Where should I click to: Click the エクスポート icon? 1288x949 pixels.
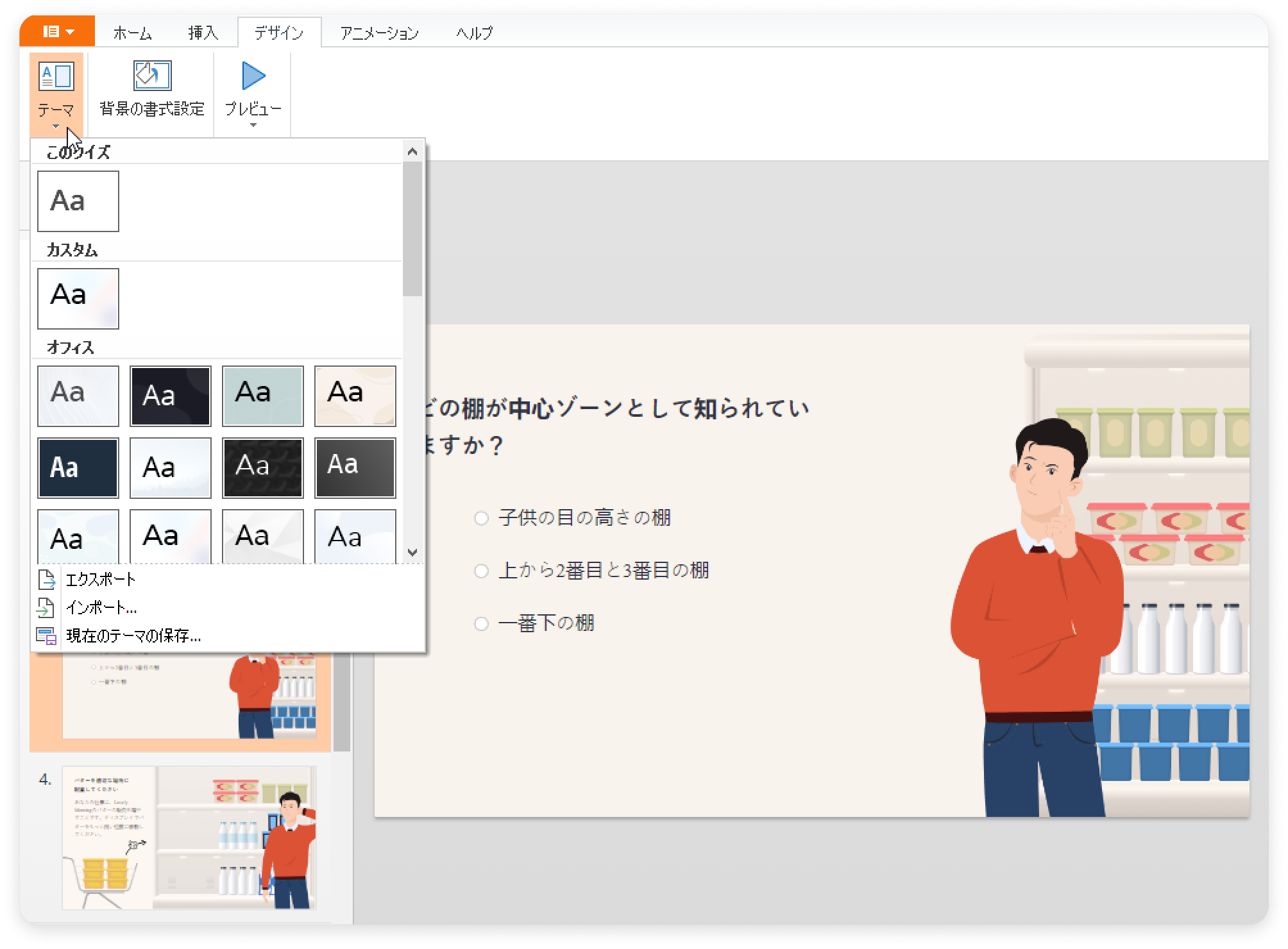pos(46,580)
